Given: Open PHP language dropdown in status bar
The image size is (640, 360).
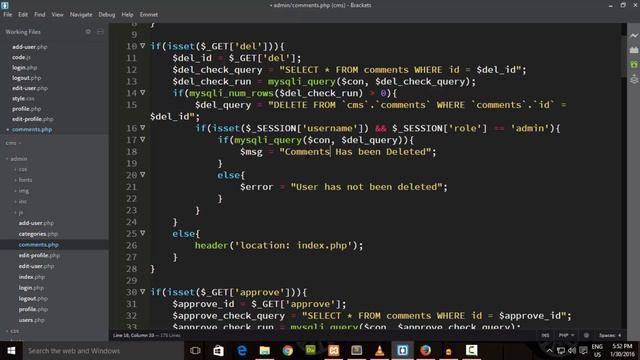Looking at the screenshot, I should click(566, 335).
